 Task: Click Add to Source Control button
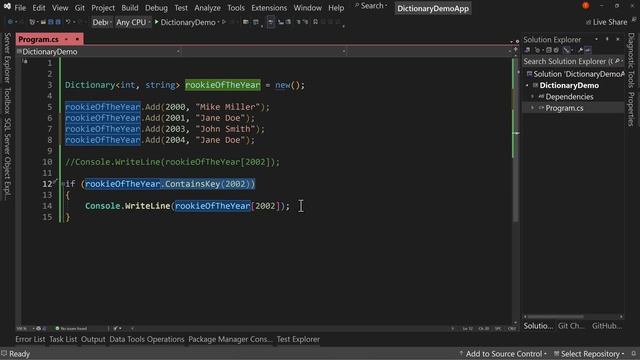point(503,353)
